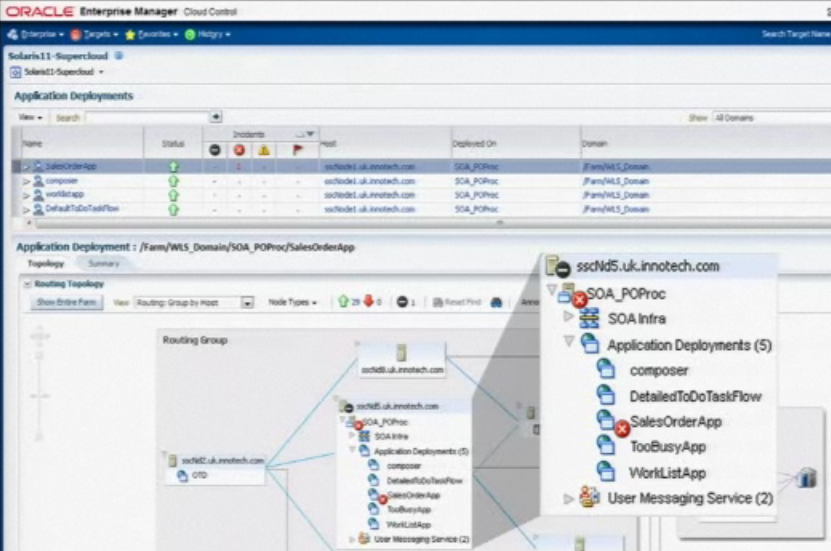Click the green up status of SalesOrderApp row

click(x=173, y=167)
